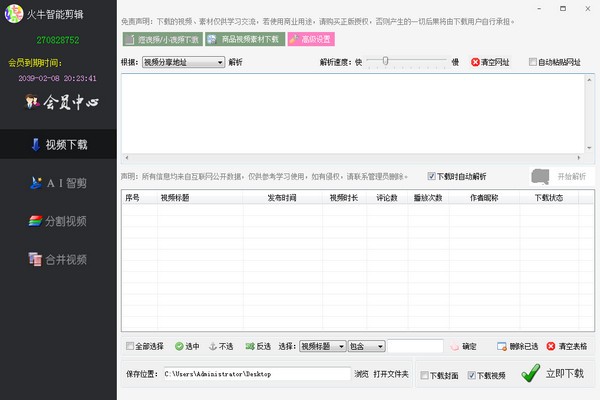Go to 合并视频 in the sidebar
The width and height of the screenshot is (600, 400).
58,259
